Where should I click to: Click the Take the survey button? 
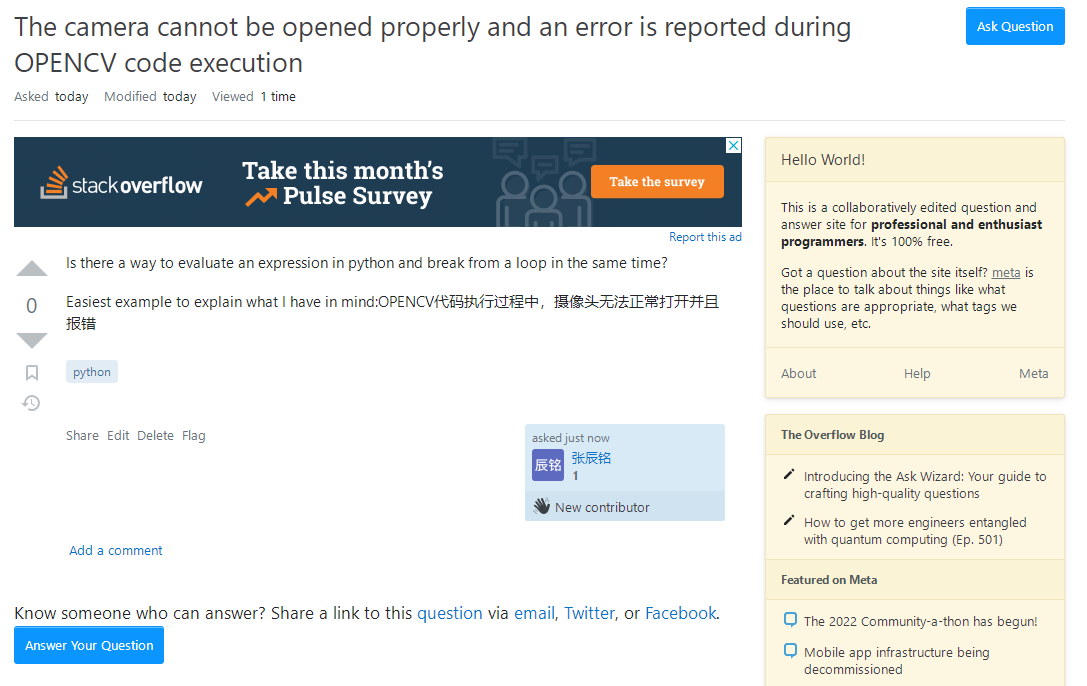point(657,182)
